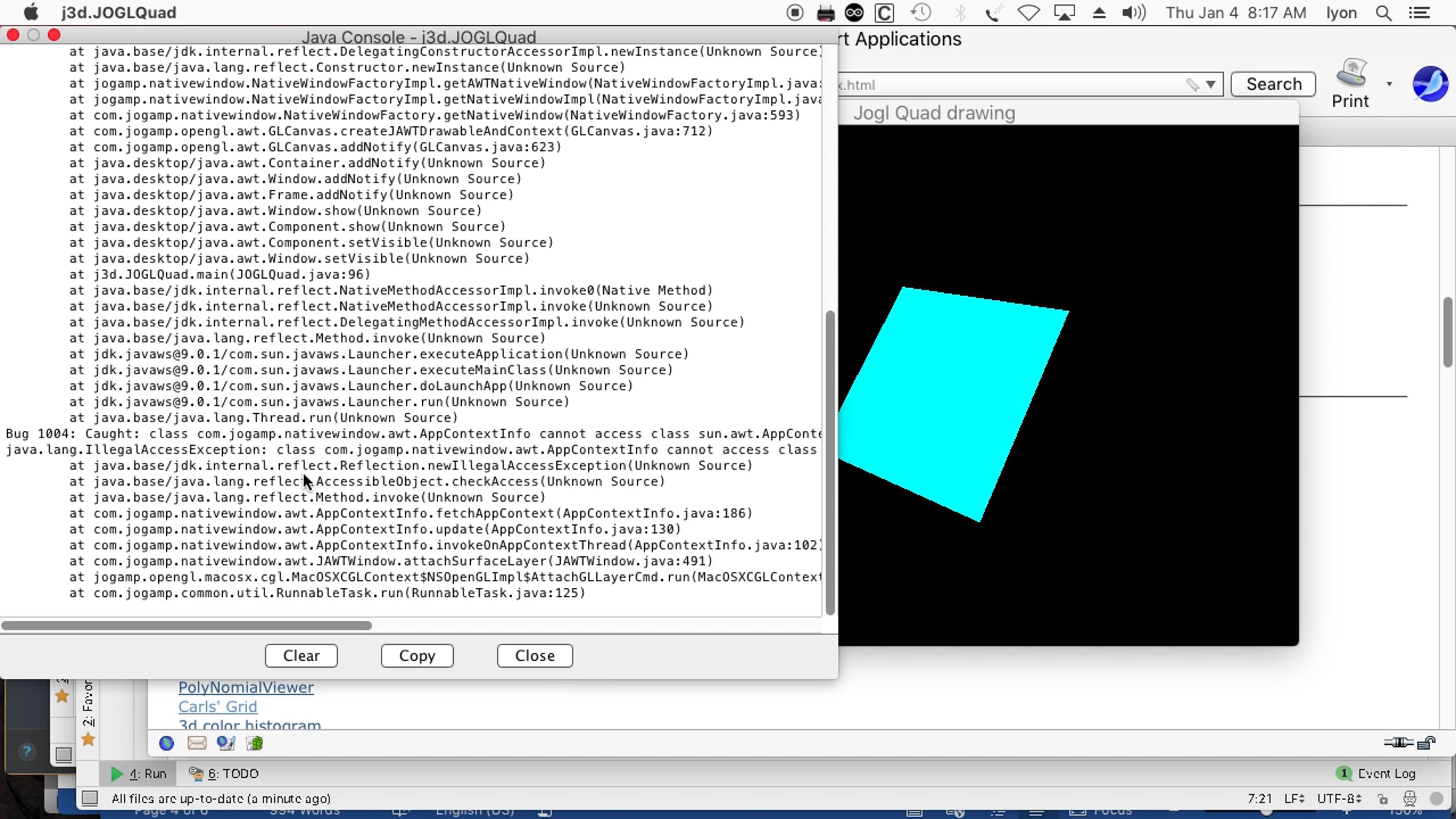
Task: Click the online/offline connection plug icon
Action: 1398,743
